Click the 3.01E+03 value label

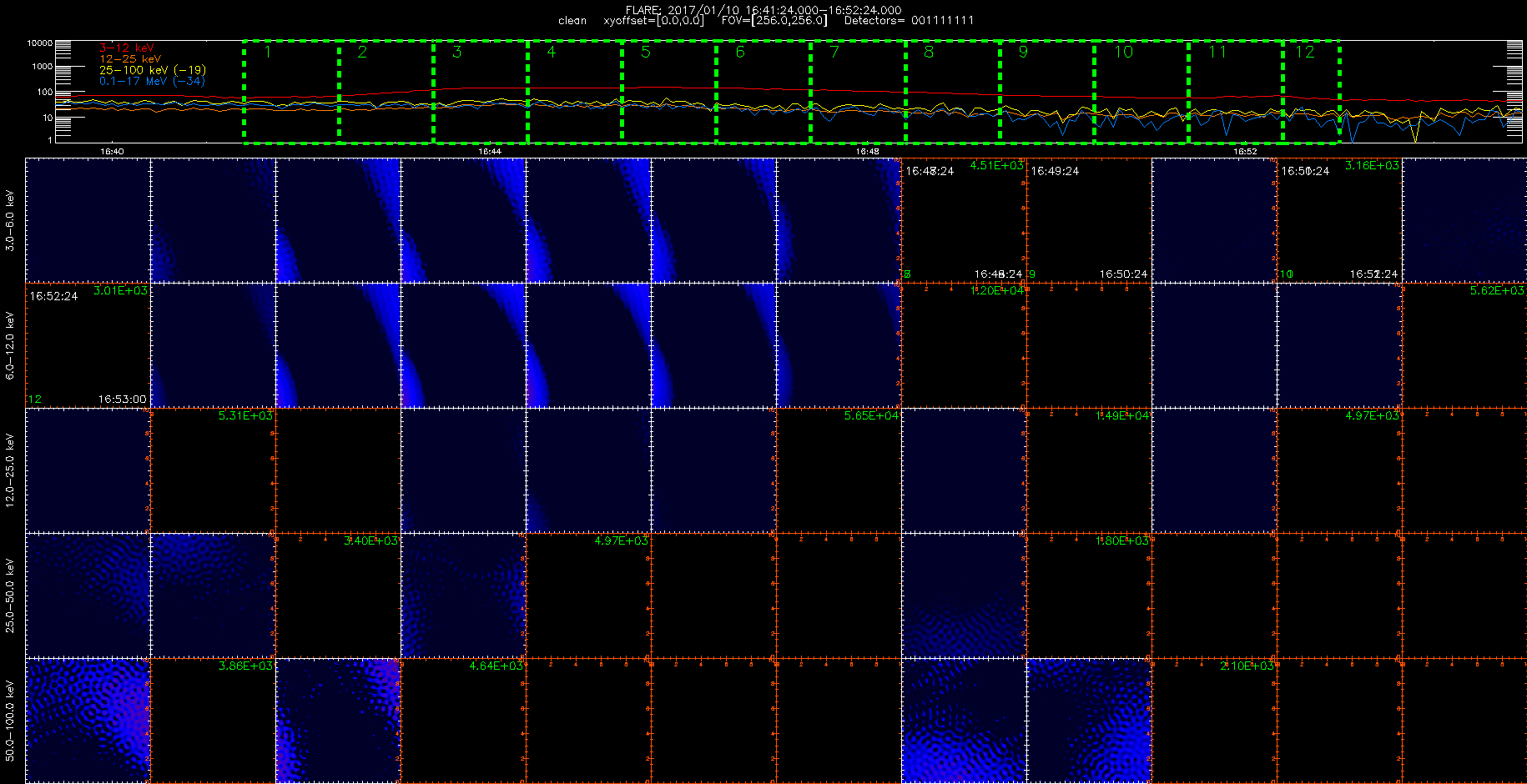tap(120, 290)
